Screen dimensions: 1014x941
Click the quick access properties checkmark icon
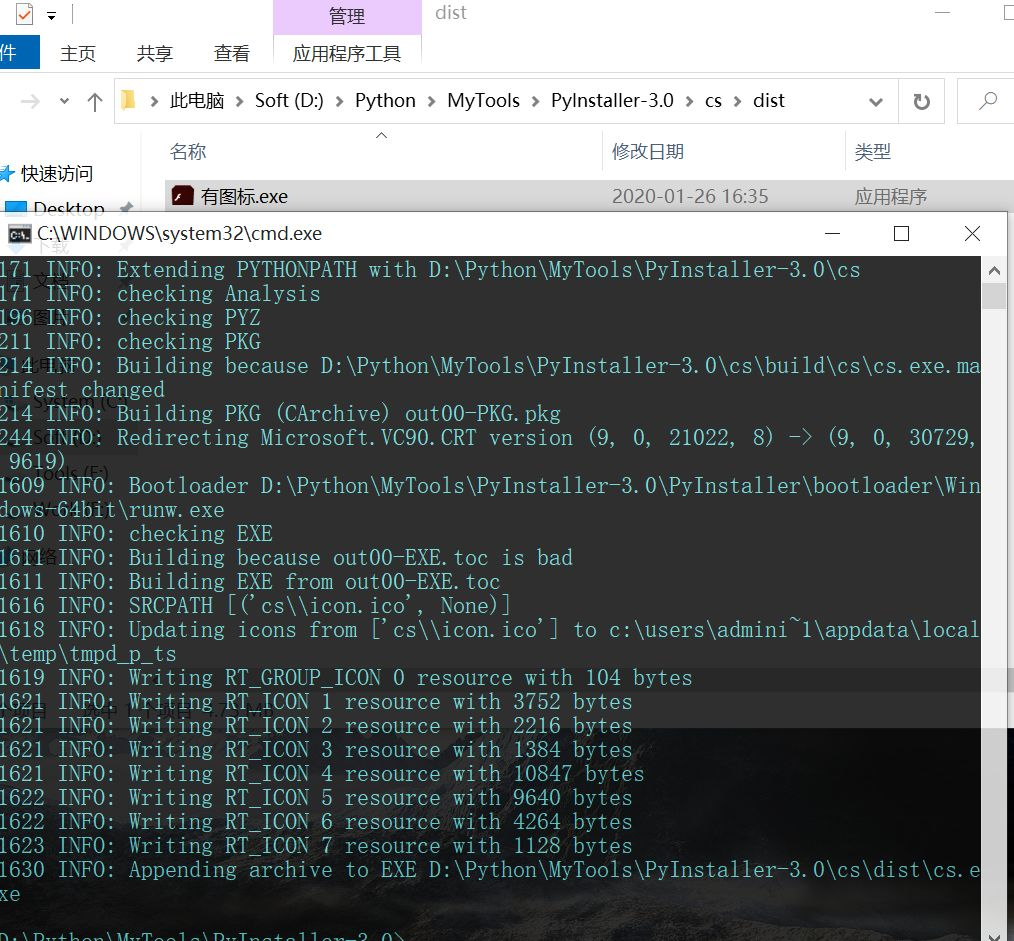tap(25, 14)
